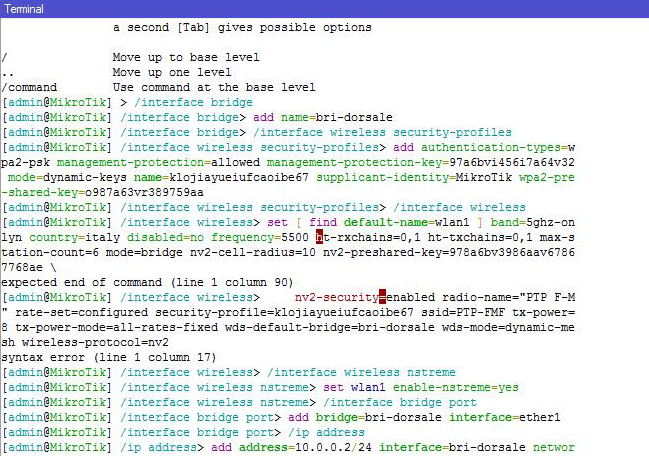Image resolution: width=649 pixels, height=456 pixels.
Task: Click "wireless-protocol=nv2" text
Action: point(95,343)
